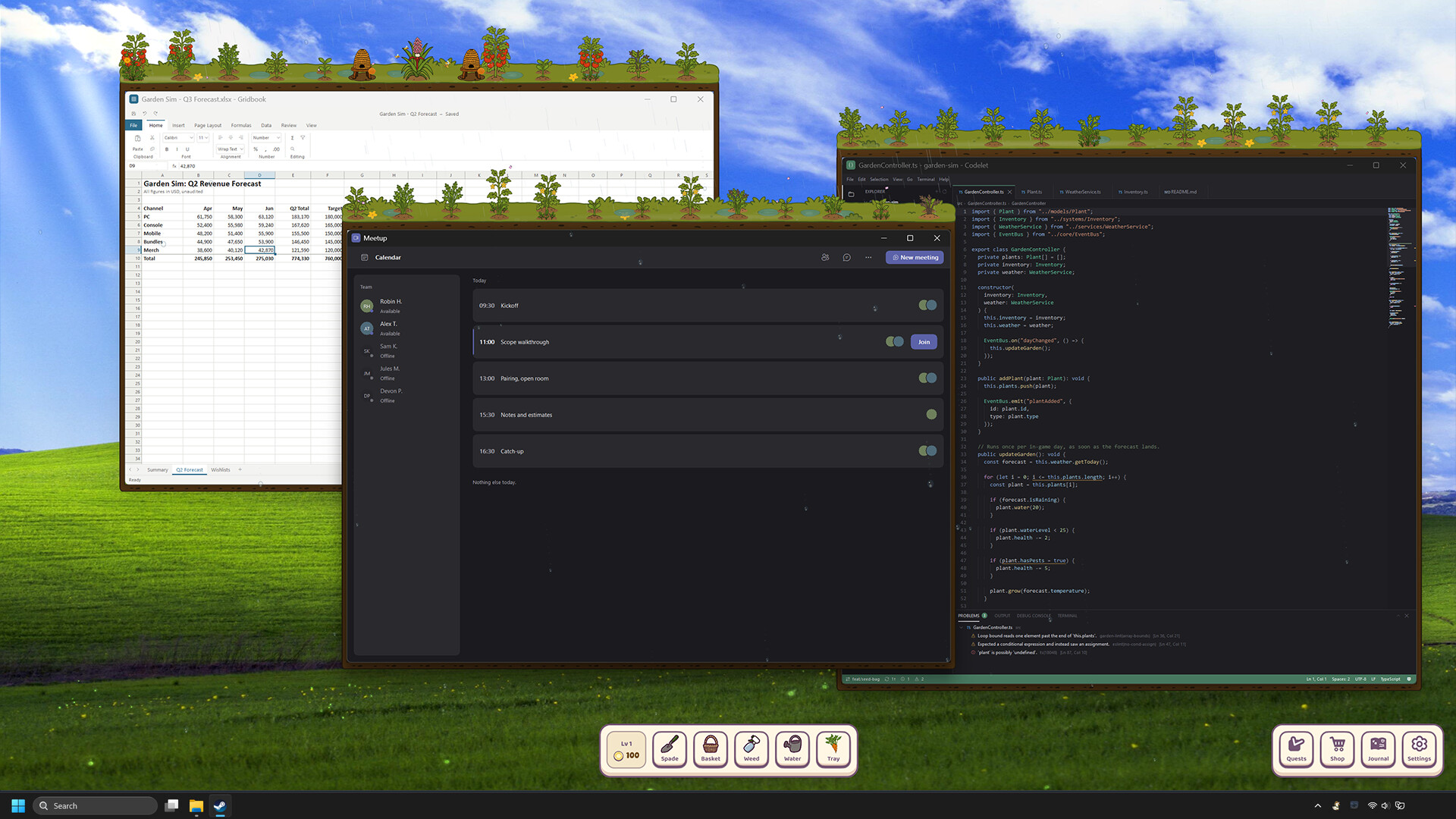Open more options ellipsis in Meetup
The width and height of the screenshot is (1456, 819).
pyautogui.click(x=868, y=257)
